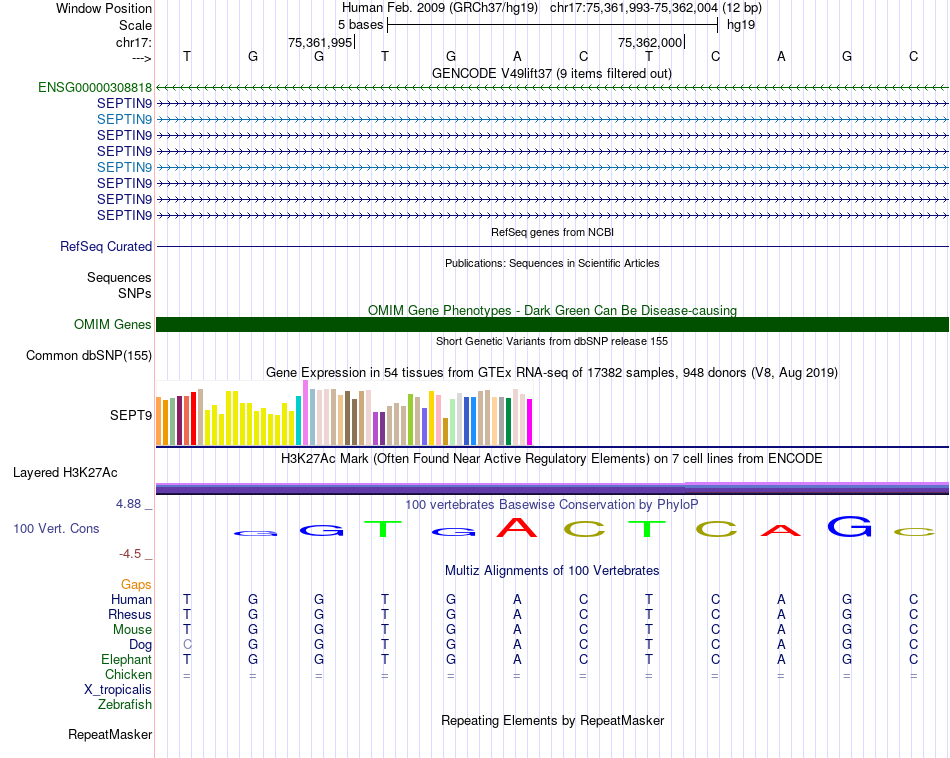Click the 100 vertebrates Basewise Conservation title

pos(551,504)
